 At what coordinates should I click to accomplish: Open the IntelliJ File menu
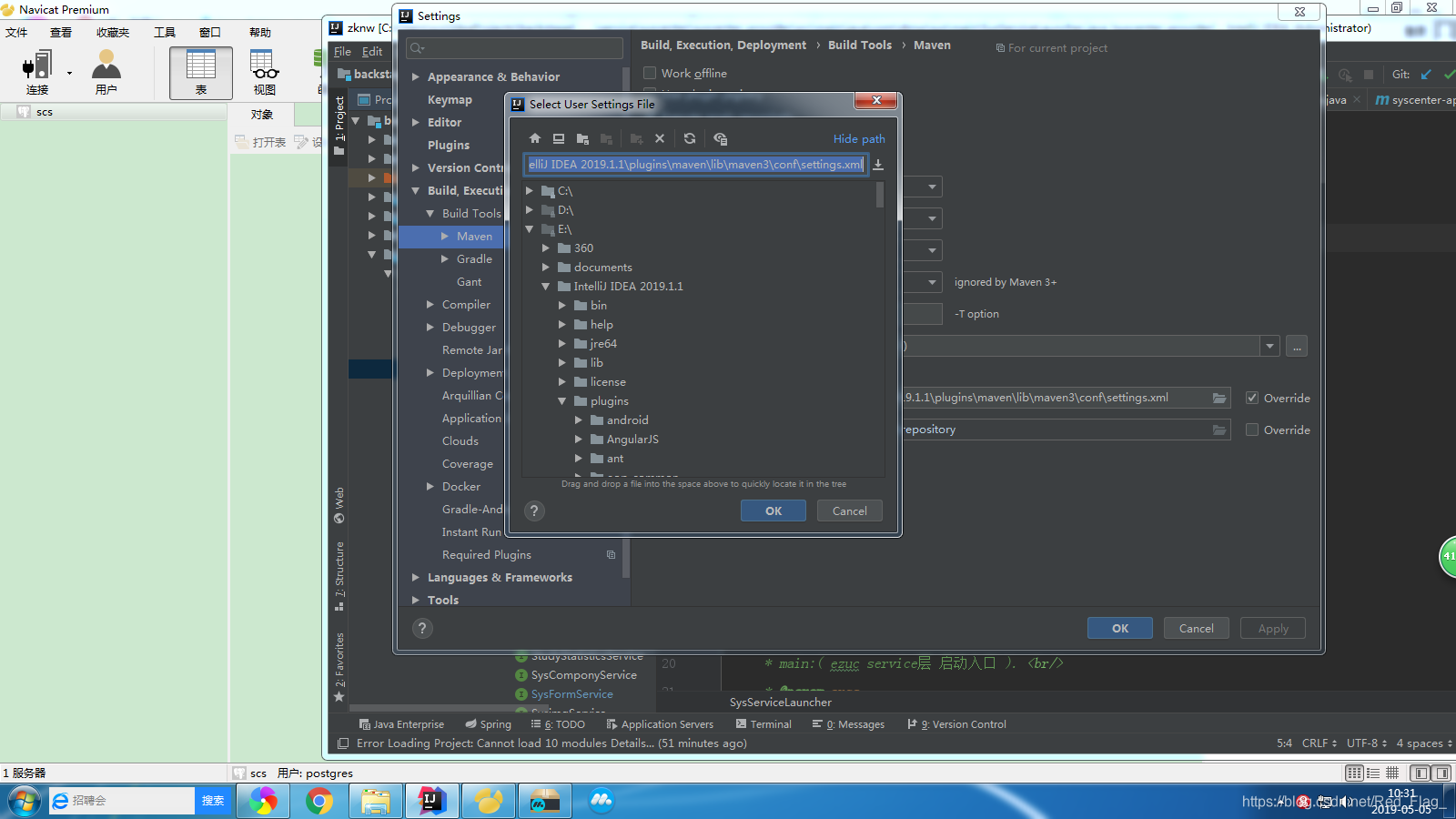tap(342, 52)
